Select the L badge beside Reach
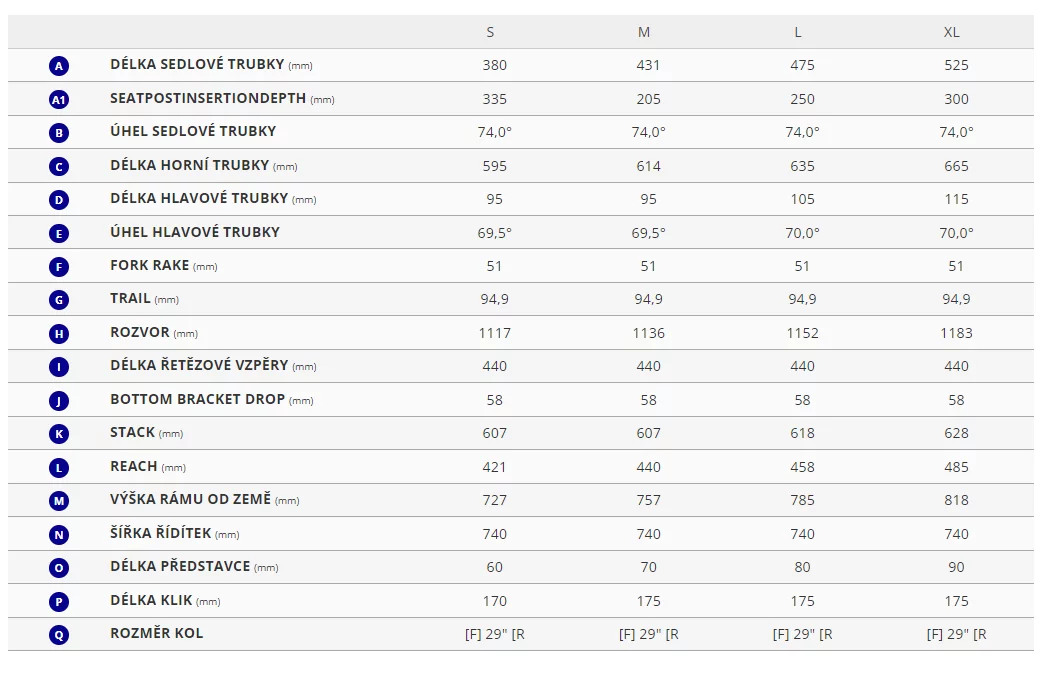 (x=59, y=468)
